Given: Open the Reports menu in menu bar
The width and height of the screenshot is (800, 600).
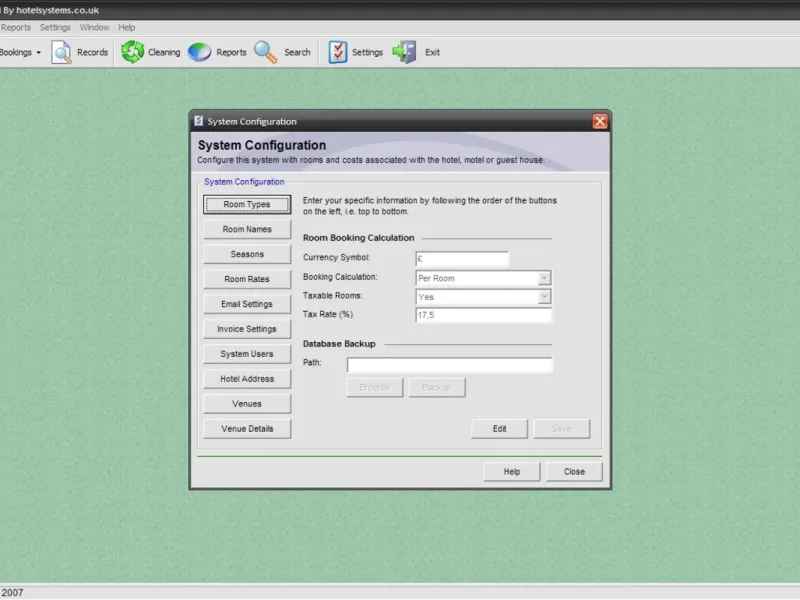Looking at the screenshot, I should point(16,28).
